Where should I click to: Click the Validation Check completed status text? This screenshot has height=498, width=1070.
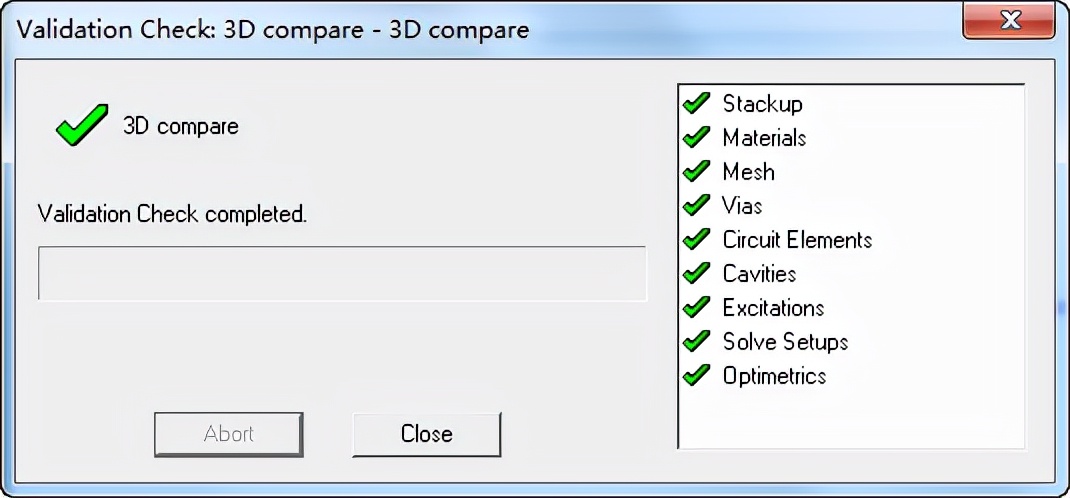172,214
